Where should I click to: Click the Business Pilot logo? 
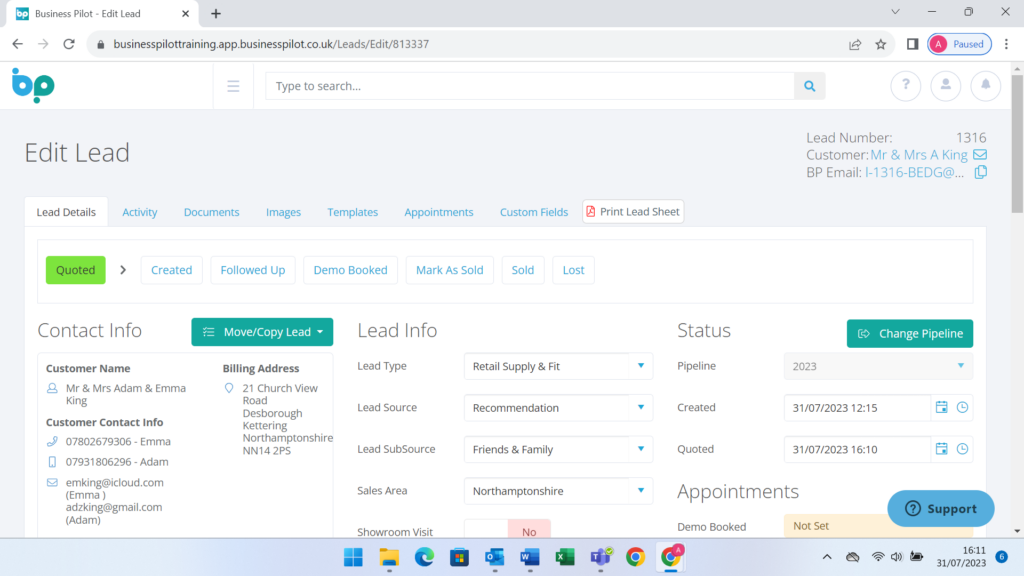point(33,86)
